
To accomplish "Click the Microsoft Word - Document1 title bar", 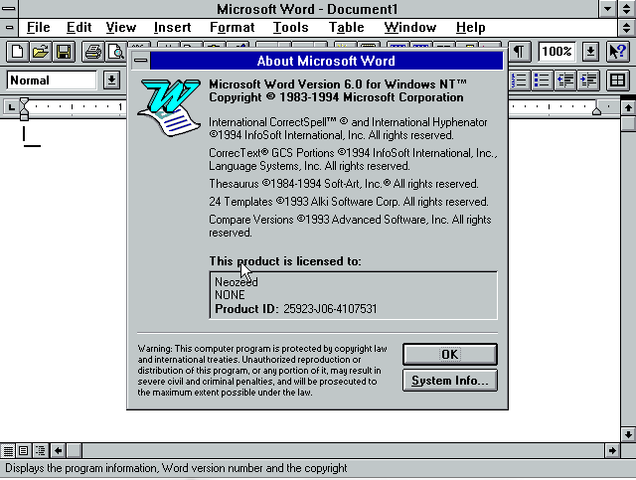I will pos(307,9).
